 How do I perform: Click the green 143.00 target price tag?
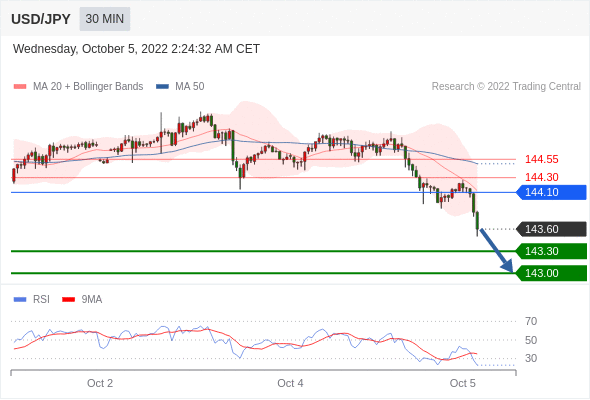point(551,273)
